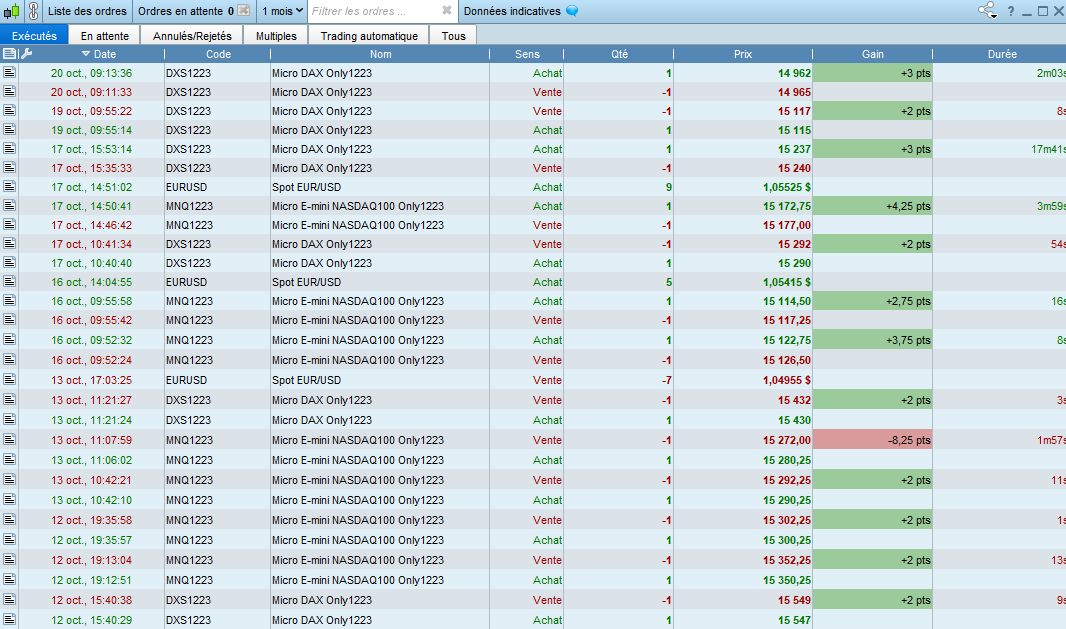The width and height of the screenshot is (1066, 629).
Task: Sort by the Date column header
Action: pyautogui.click(x=104, y=54)
